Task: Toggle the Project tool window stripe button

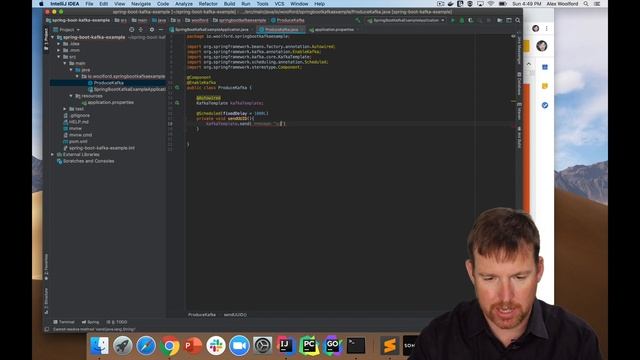Action: [46, 39]
